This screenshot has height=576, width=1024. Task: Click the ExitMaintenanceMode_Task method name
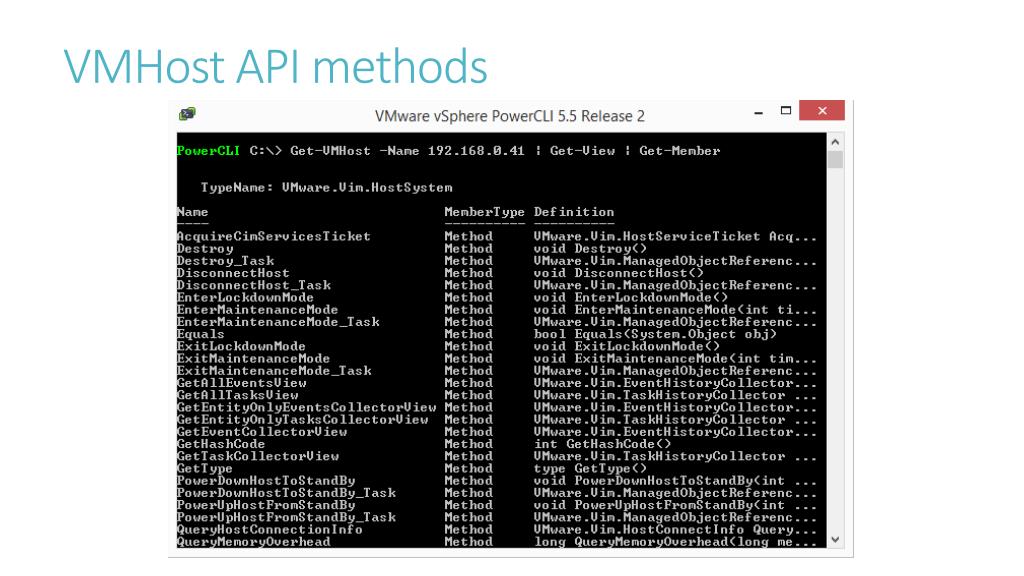pyautogui.click(x=274, y=371)
